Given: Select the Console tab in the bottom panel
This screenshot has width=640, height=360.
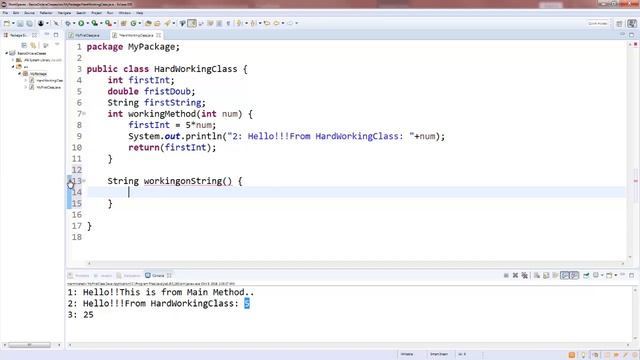Looking at the screenshot, I should tap(157, 276).
